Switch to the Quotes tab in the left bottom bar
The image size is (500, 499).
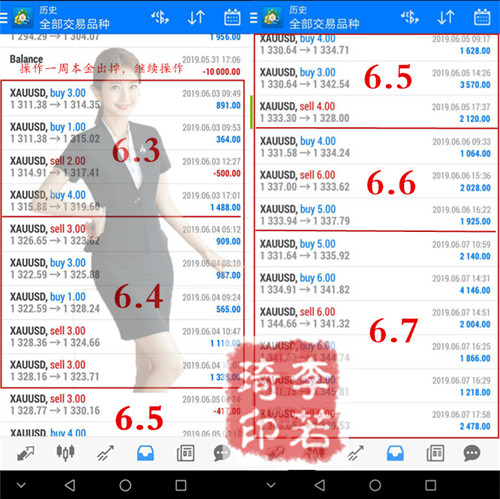[x=25, y=453]
